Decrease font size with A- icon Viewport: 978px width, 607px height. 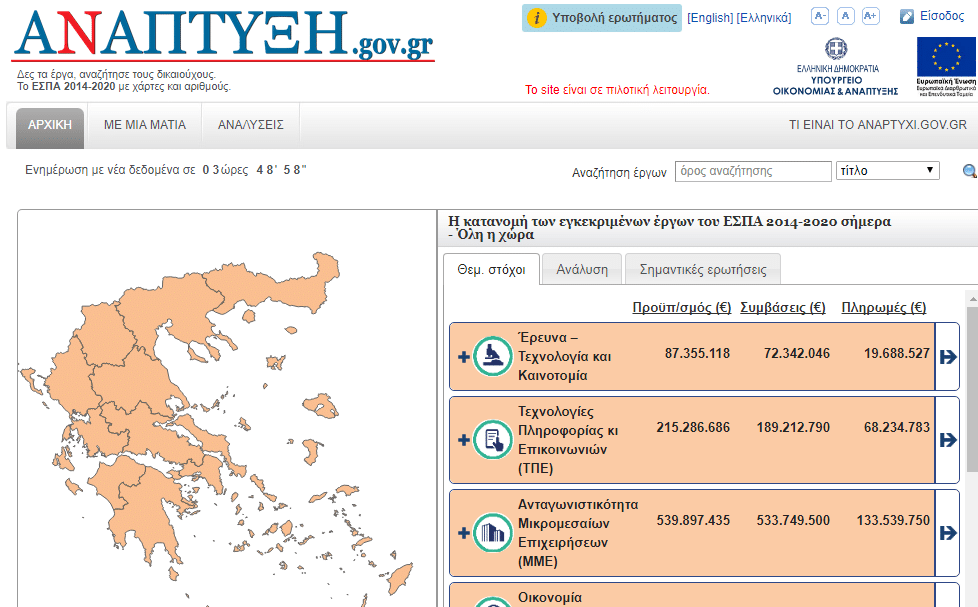point(820,16)
